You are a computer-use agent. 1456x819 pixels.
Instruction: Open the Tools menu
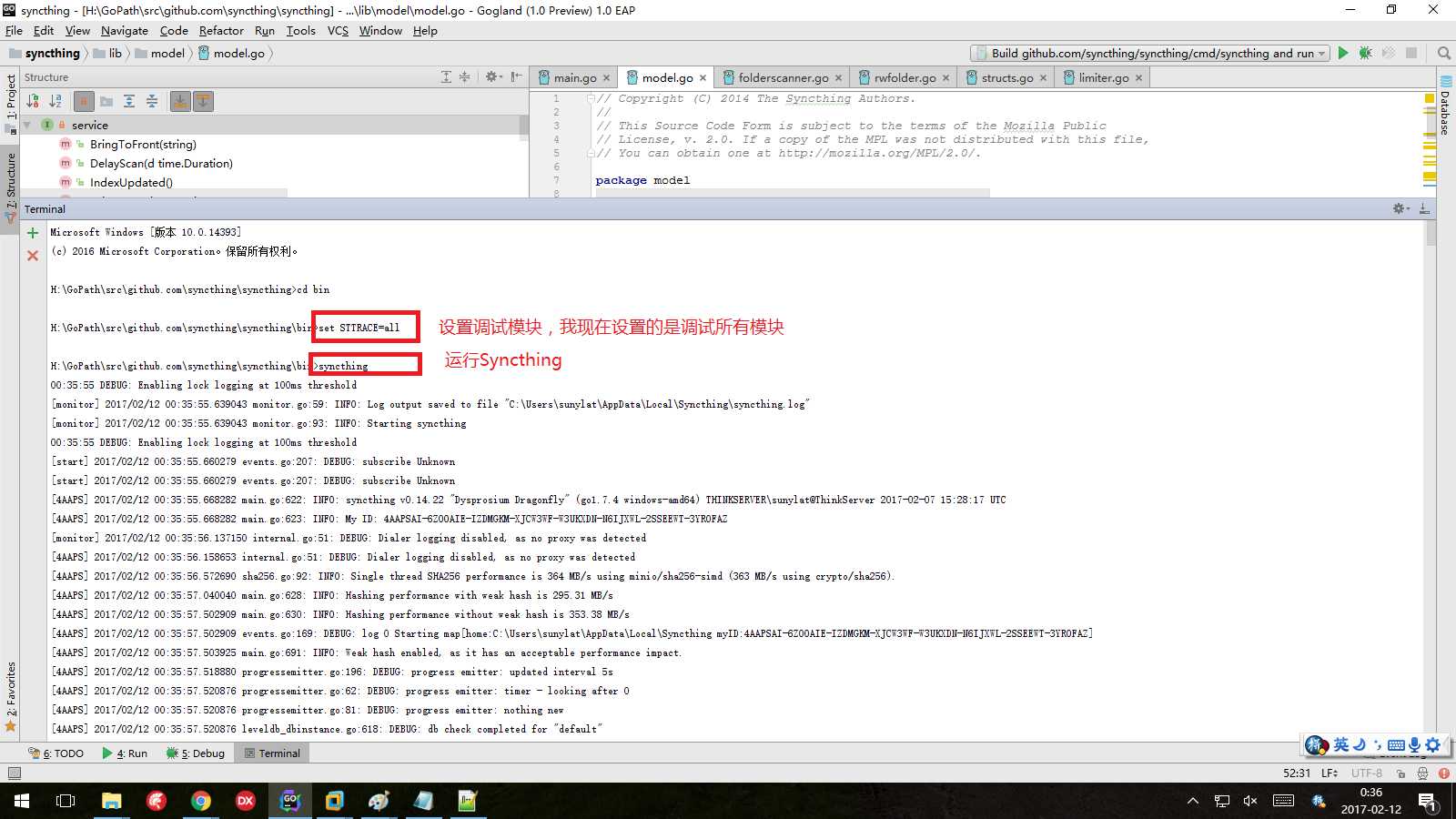pyautogui.click(x=300, y=30)
